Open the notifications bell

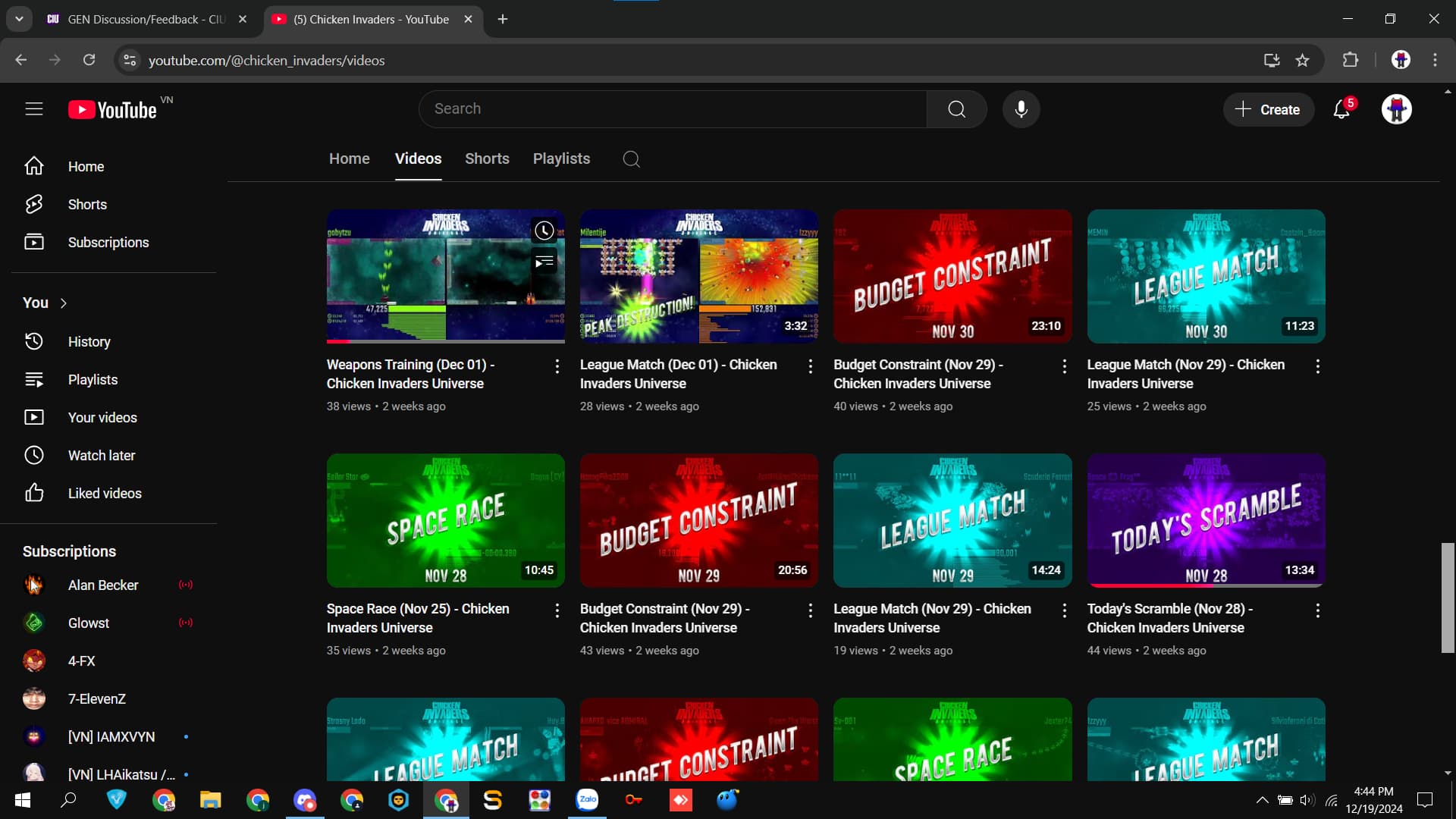pos(1341,110)
